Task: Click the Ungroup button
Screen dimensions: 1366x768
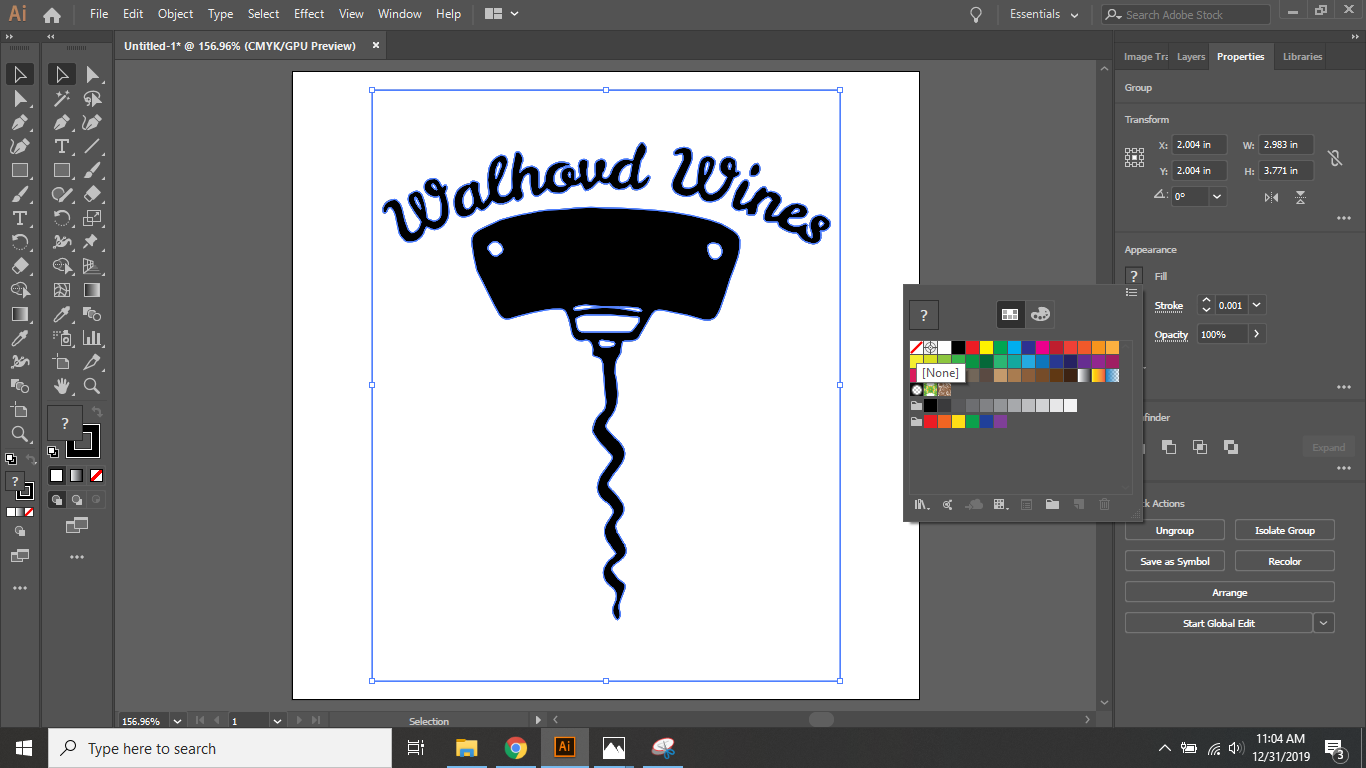Action: tap(1174, 529)
